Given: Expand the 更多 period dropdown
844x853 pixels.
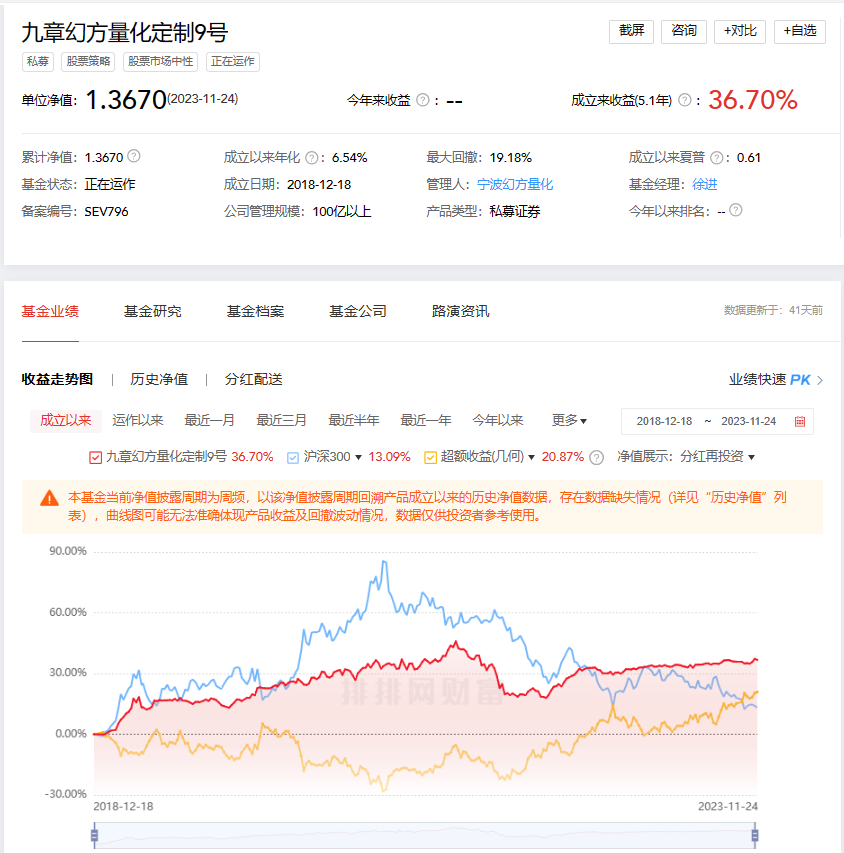Looking at the screenshot, I should 569,421.
